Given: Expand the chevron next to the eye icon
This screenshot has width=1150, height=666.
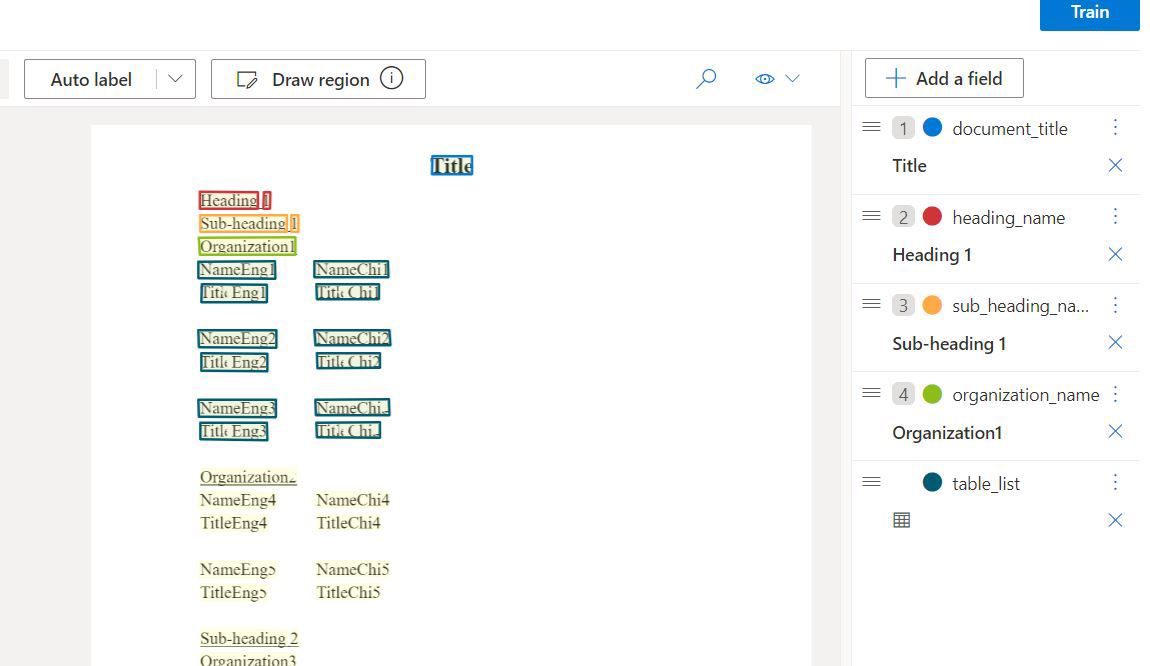Looking at the screenshot, I should click(793, 78).
